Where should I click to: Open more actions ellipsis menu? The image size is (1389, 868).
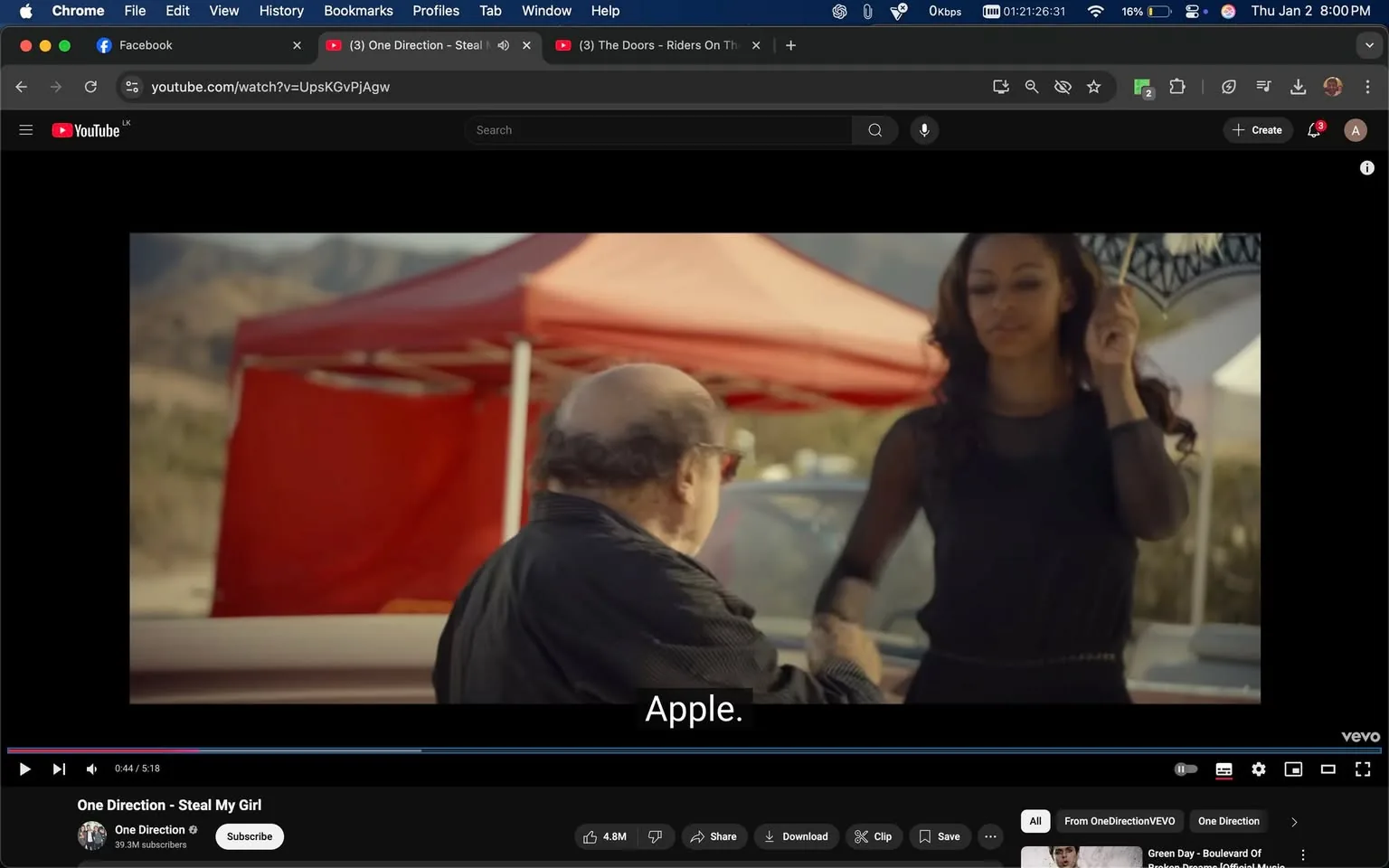tap(990, 836)
